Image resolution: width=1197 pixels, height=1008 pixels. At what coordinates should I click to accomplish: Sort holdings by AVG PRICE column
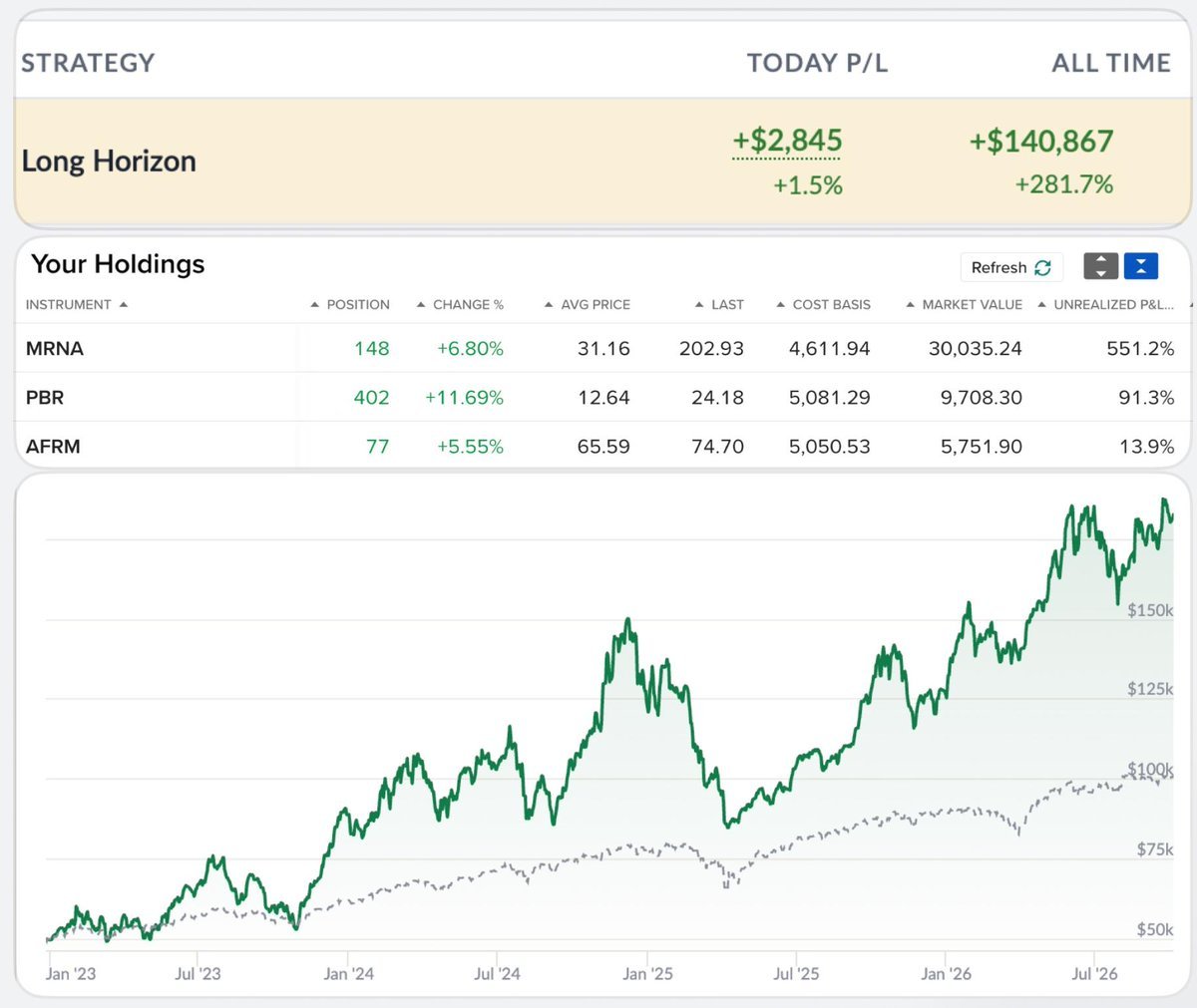[x=588, y=304]
